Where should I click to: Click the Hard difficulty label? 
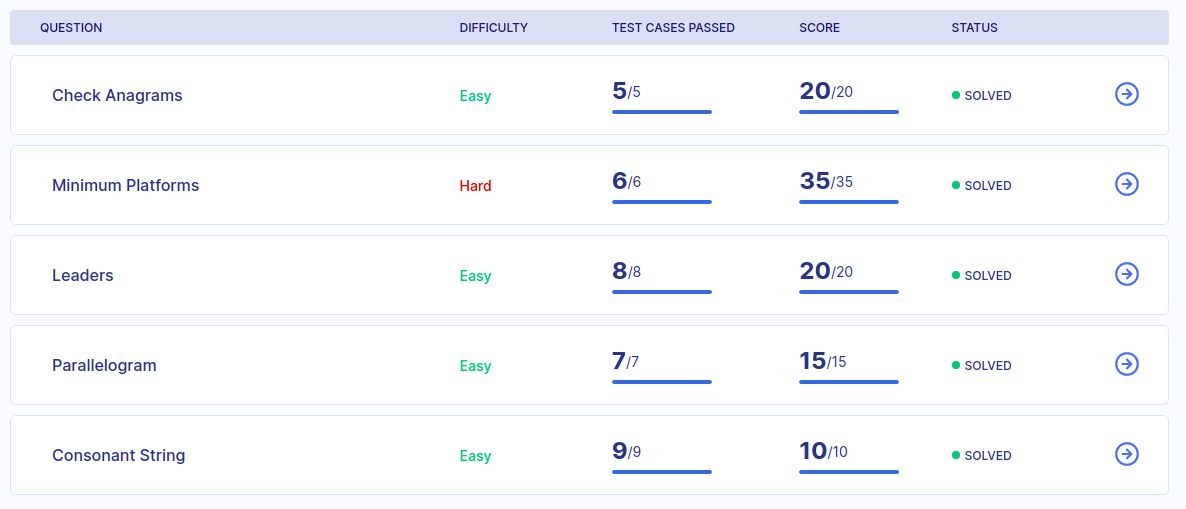[x=475, y=185]
